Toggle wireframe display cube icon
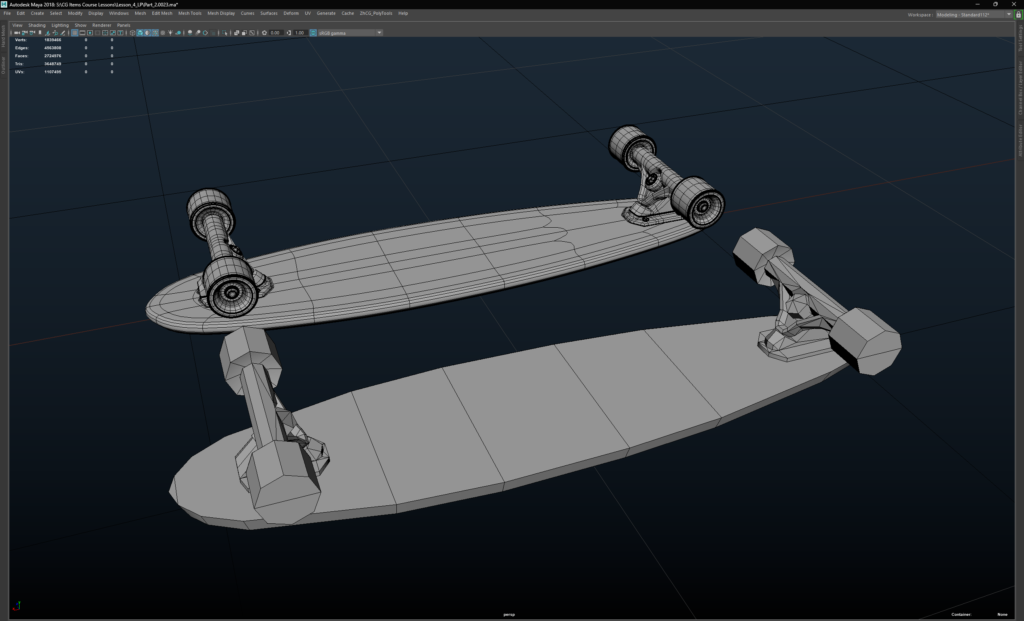Viewport: 1024px width, 621px height. pos(132,33)
